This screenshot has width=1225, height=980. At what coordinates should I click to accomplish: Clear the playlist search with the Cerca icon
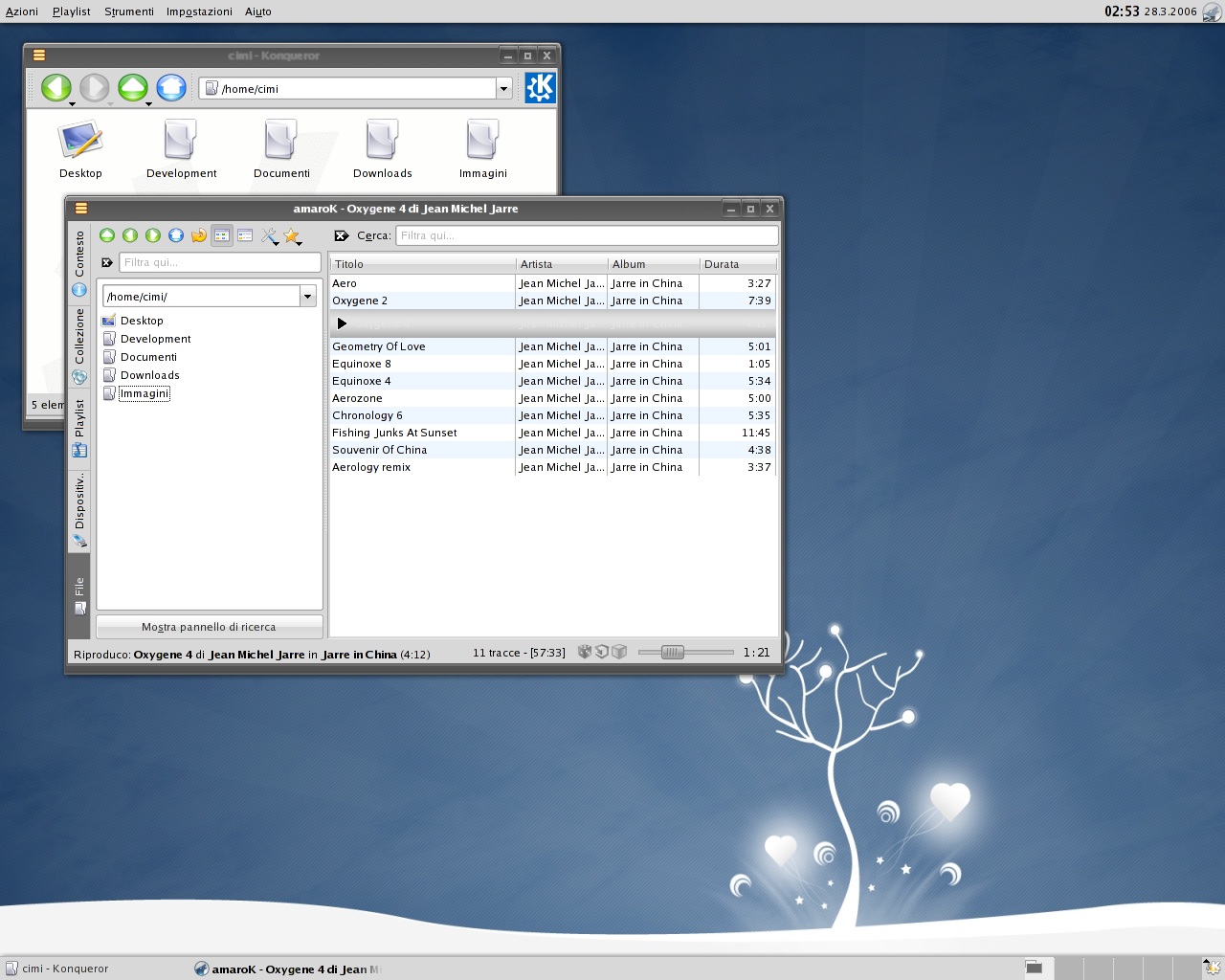342,235
